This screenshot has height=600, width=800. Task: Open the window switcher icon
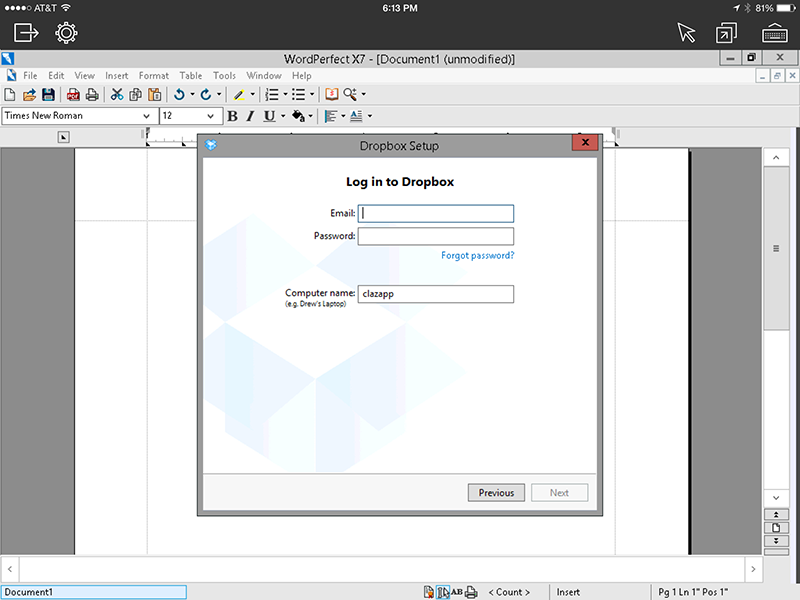(x=727, y=33)
